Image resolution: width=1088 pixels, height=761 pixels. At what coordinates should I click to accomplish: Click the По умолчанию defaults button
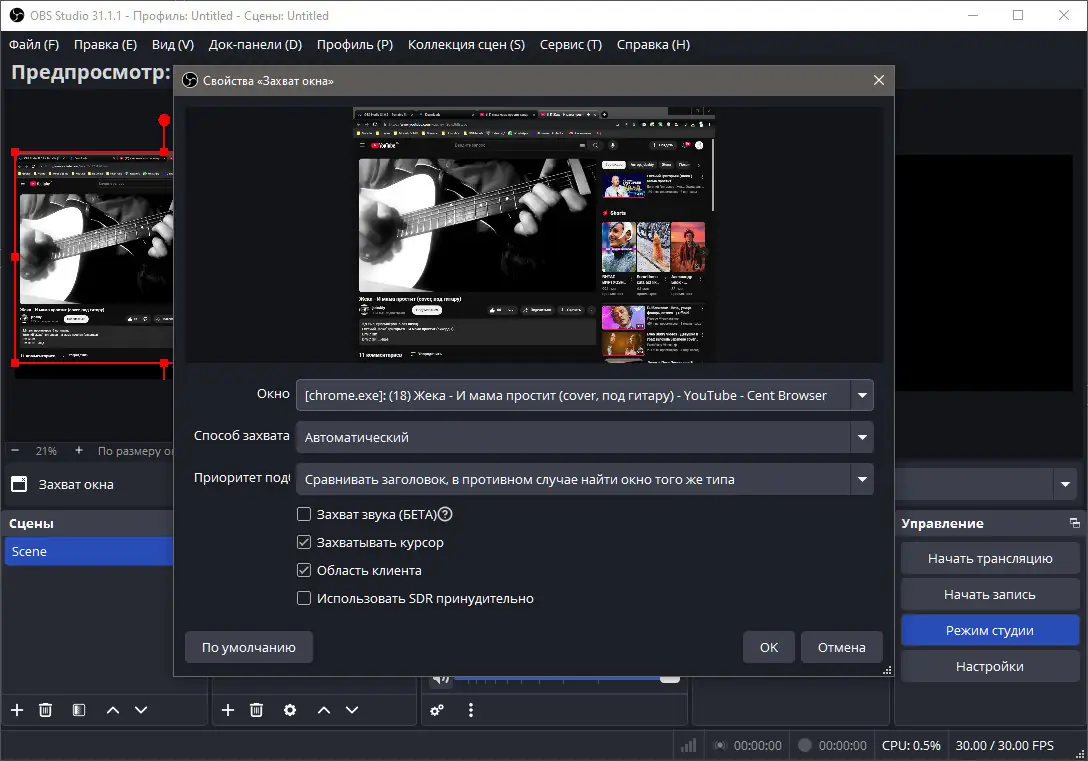pyautogui.click(x=248, y=647)
